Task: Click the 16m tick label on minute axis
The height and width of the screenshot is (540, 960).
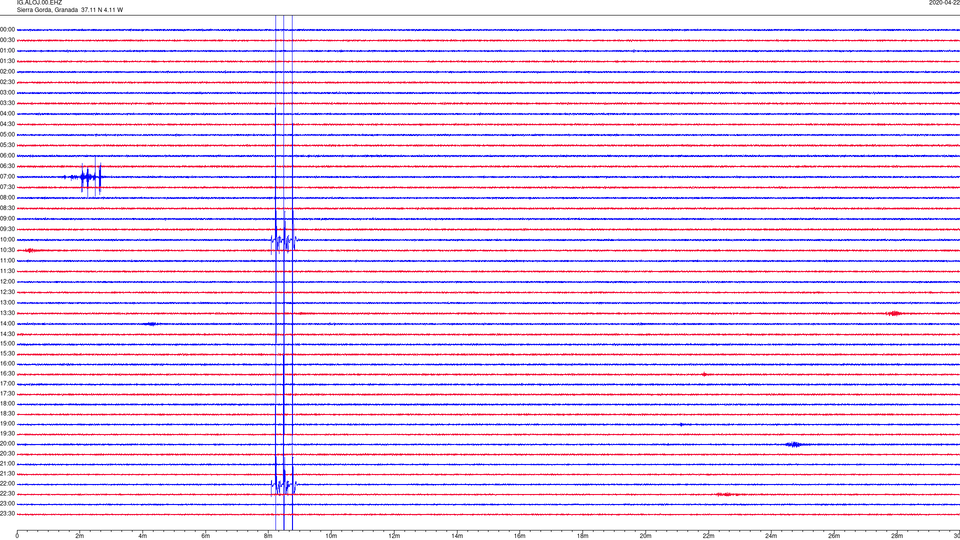Action: tap(520, 536)
